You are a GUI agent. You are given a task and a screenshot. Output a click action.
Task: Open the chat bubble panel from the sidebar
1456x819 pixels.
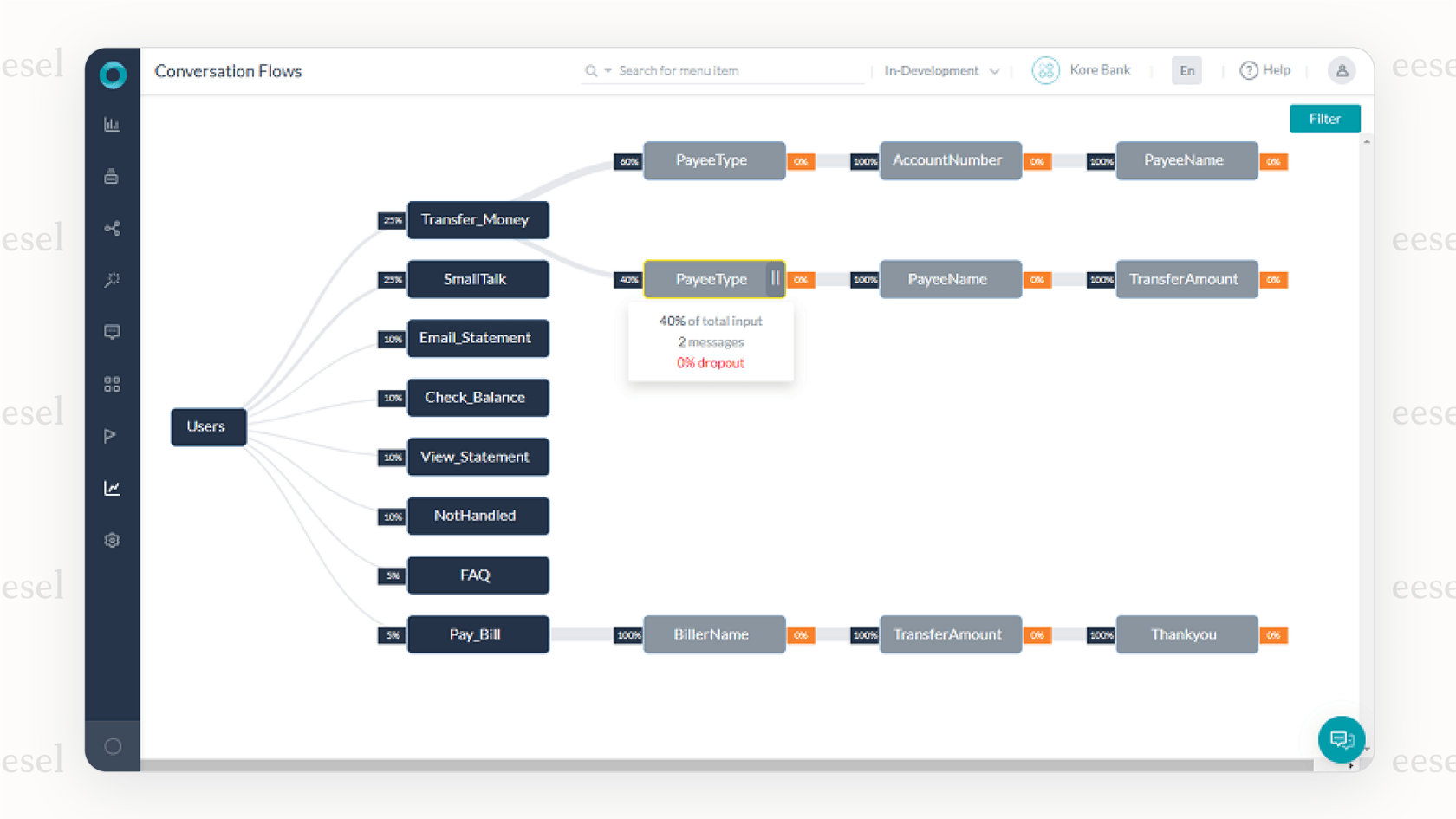pyautogui.click(x=112, y=331)
